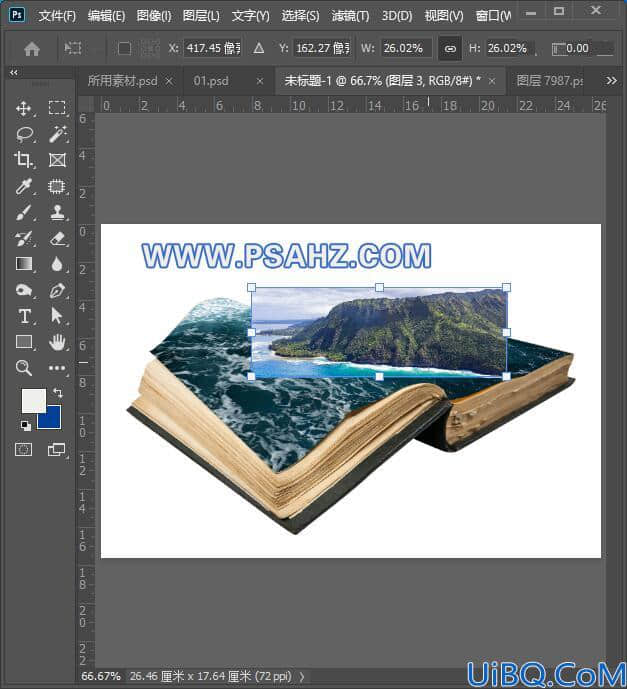Viewport: 627px width, 689px height.
Task: Select the Pen tool
Action: (x=57, y=290)
